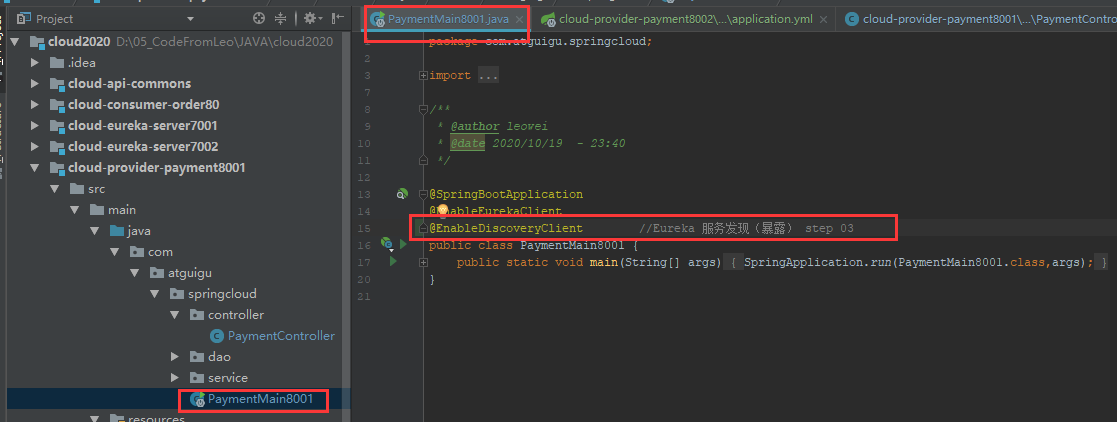Expand the cloud-consumer-order80 module
The width and height of the screenshot is (1117, 422).
[35, 105]
